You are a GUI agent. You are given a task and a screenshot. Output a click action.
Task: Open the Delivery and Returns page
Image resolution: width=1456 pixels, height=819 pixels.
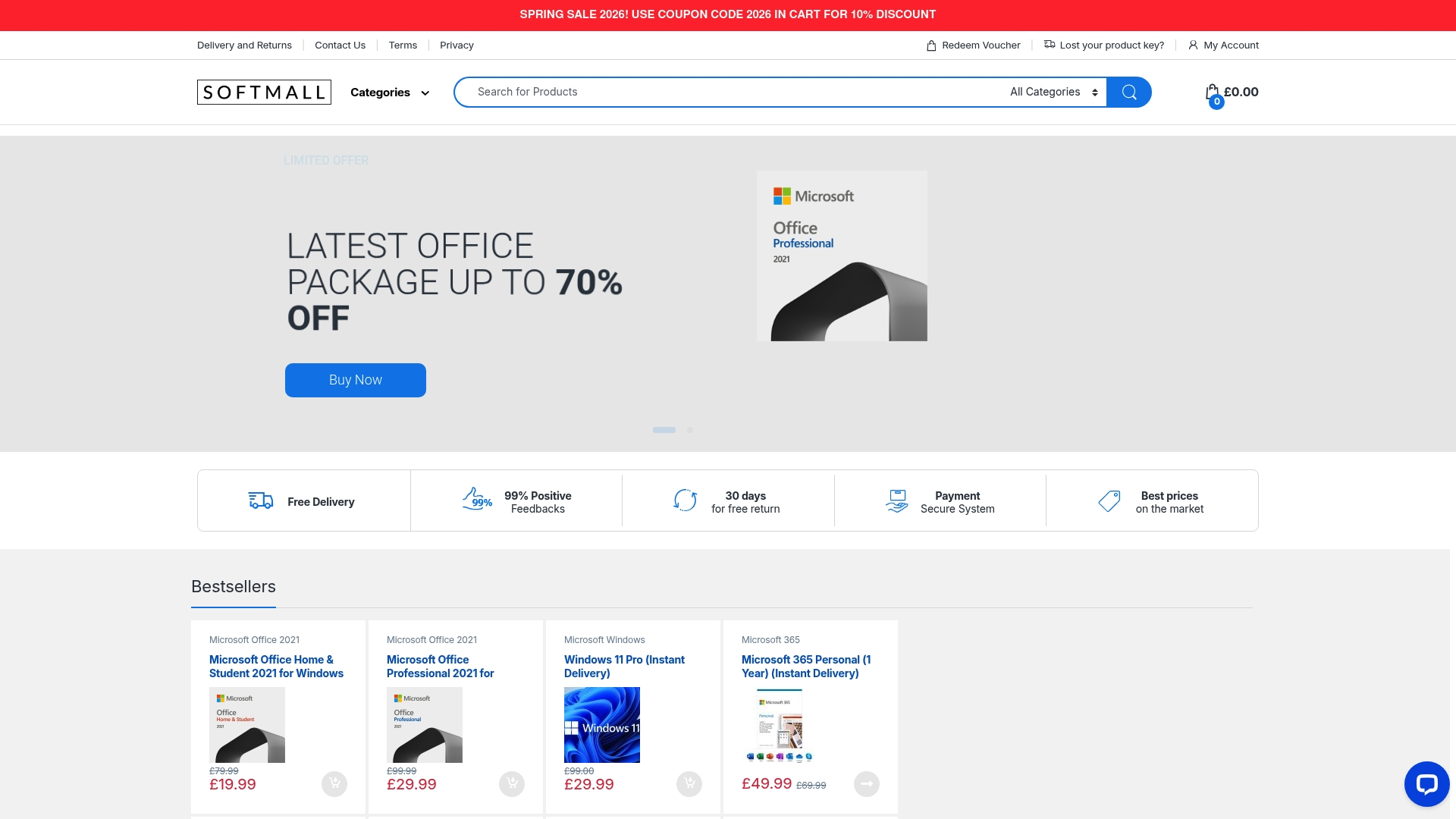pyautogui.click(x=244, y=45)
